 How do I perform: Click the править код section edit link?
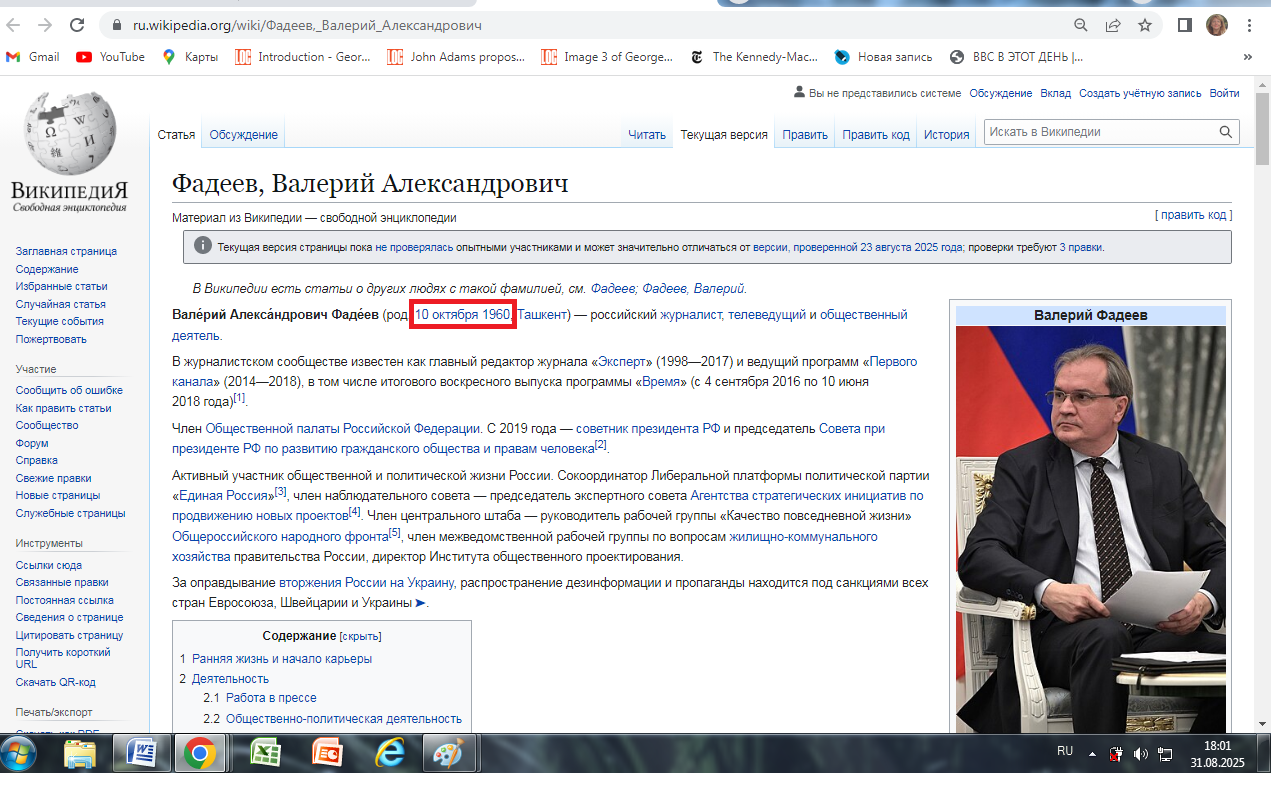[1194, 215]
